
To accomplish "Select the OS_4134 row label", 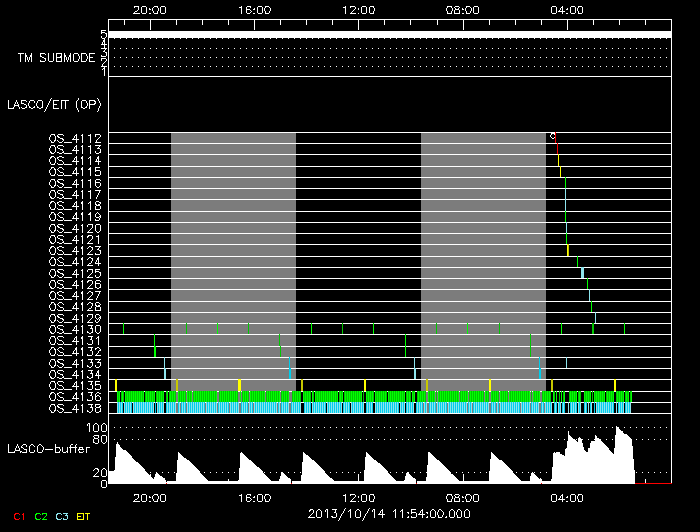I will (75, 375).
